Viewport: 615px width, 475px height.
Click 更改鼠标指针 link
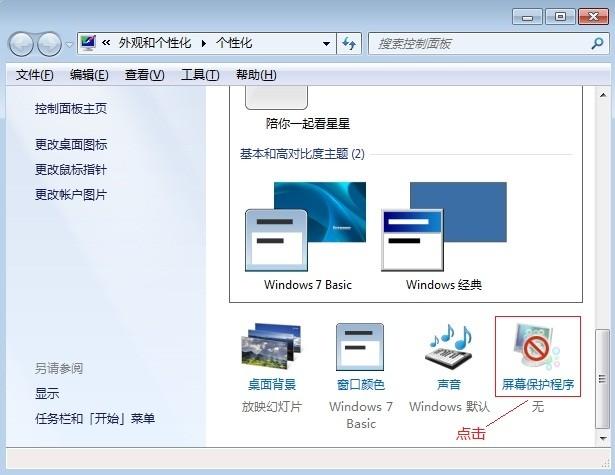click(71, 170)
